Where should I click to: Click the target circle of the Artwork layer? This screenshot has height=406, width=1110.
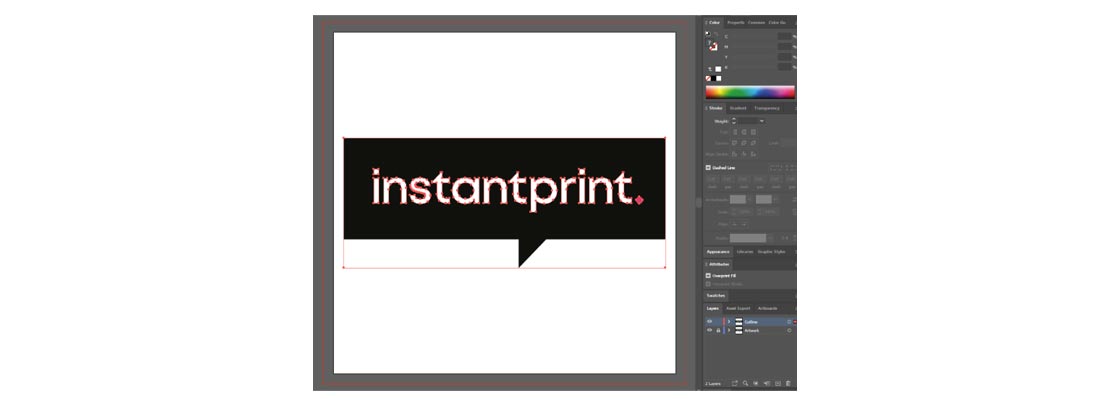(789, 330)
